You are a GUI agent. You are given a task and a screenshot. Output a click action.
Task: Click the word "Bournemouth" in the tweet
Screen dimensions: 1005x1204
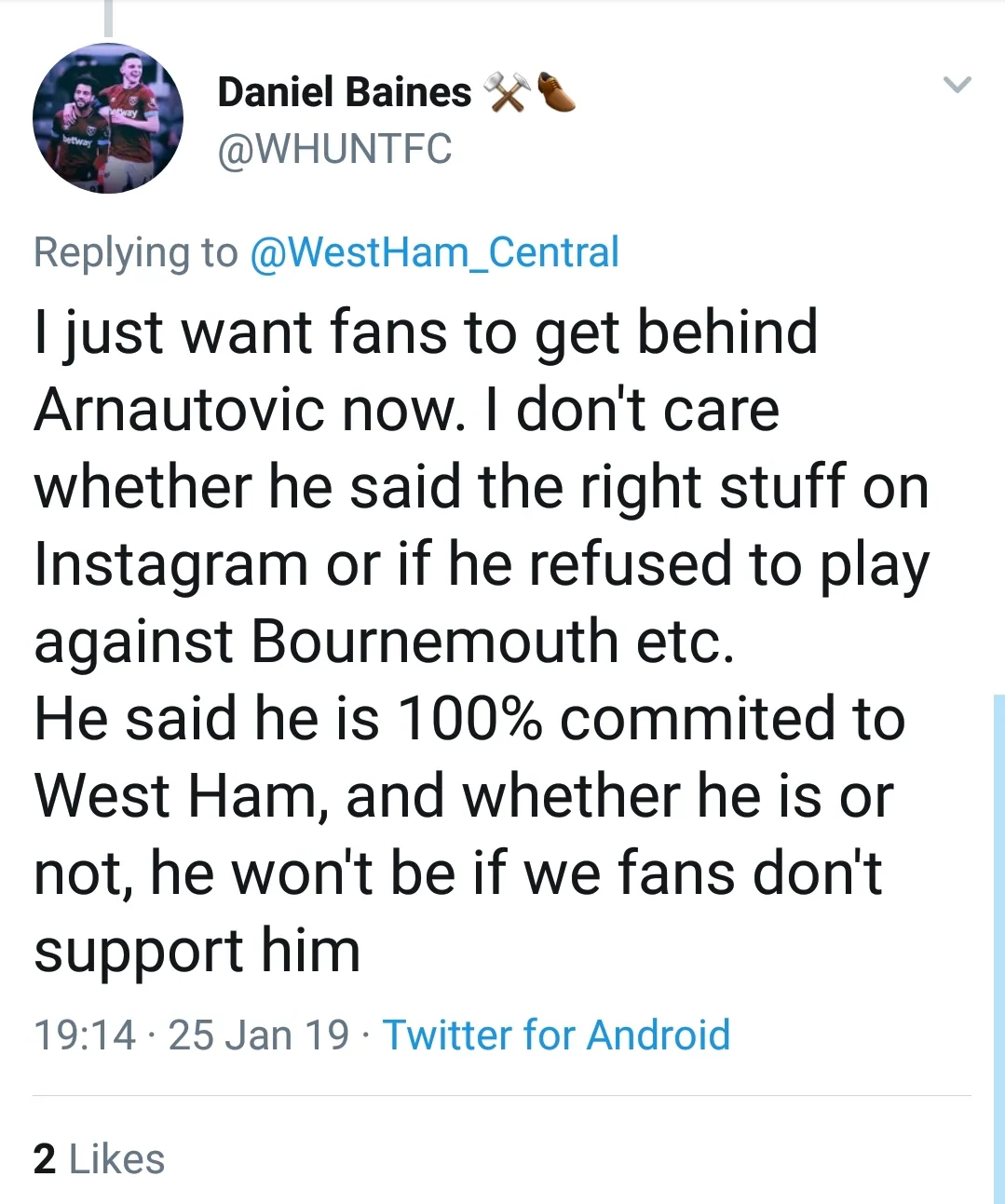[x=436, y=642]
